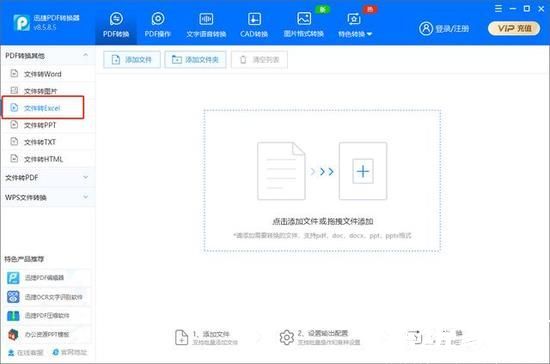
Task: Click the VIP 充值 button
Action: click(514, 28)
